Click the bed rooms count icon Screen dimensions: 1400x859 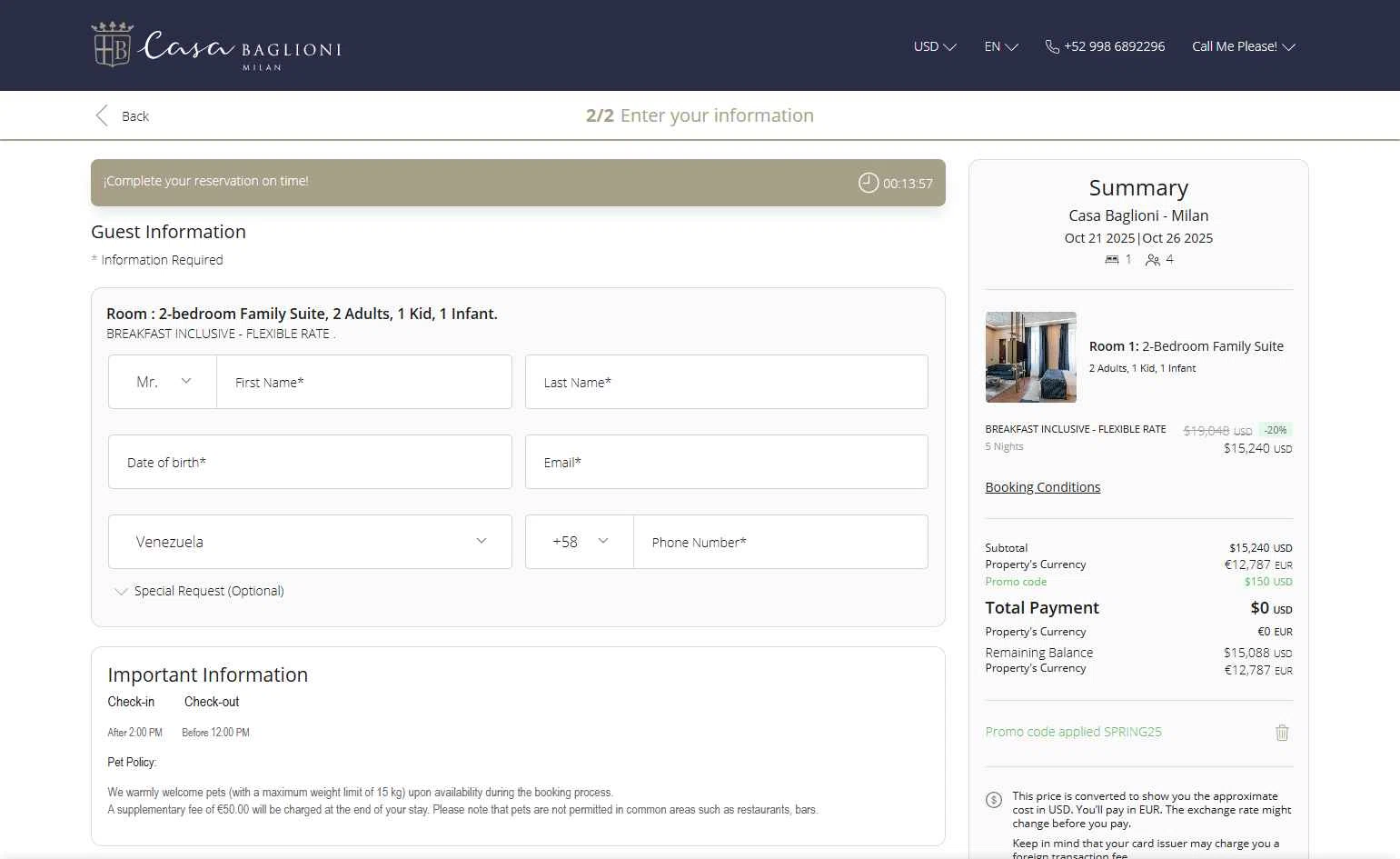[x=1112, y=260]
